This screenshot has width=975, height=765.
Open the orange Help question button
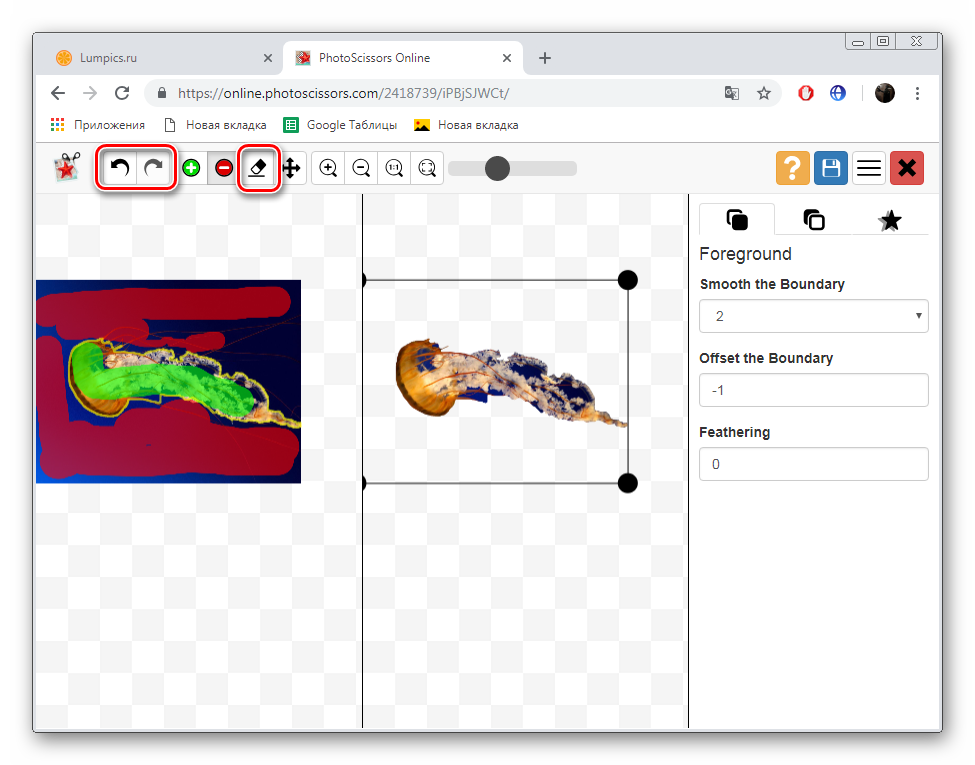click(x=792, y=168)
